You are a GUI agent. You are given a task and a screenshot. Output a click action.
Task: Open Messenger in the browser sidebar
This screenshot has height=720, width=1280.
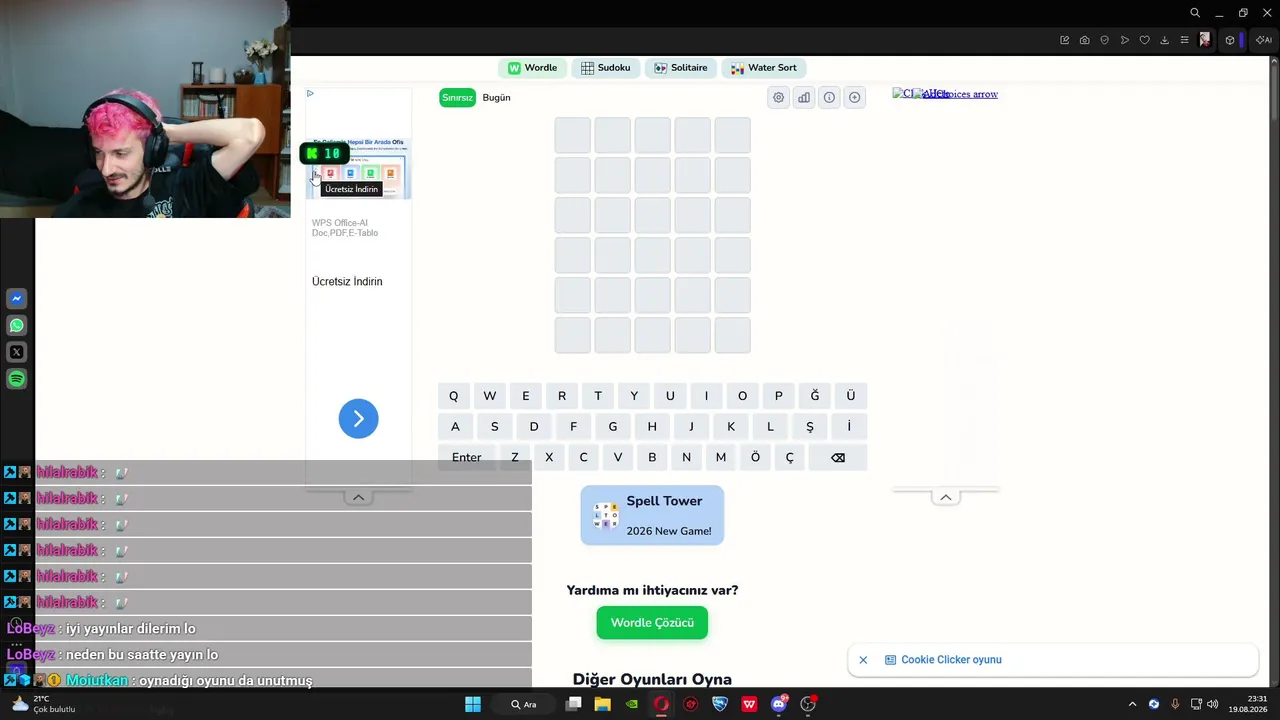click(16, 298)
